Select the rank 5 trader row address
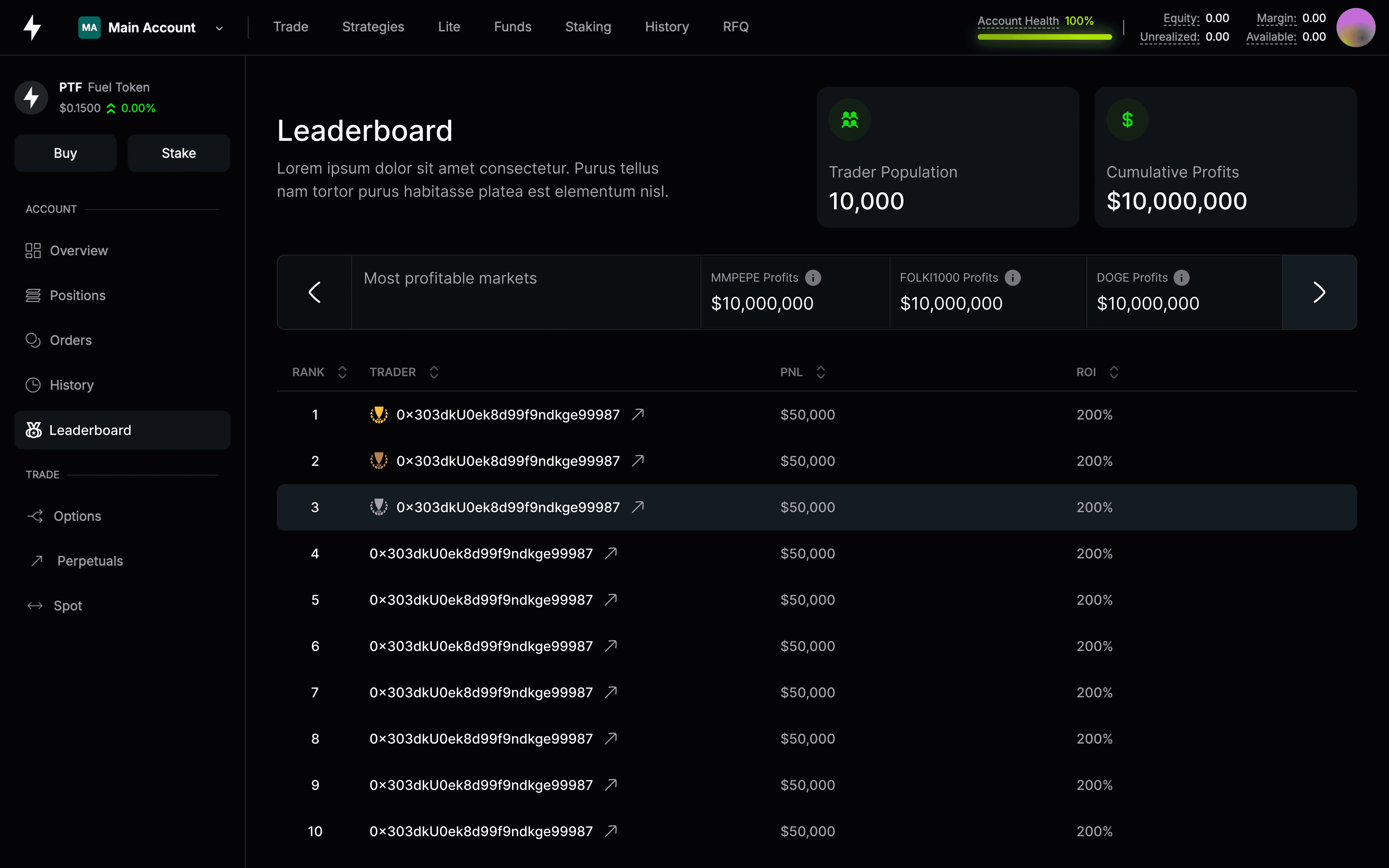Image resolution: width=1389 pixels, height=868 pixels. 481,600
